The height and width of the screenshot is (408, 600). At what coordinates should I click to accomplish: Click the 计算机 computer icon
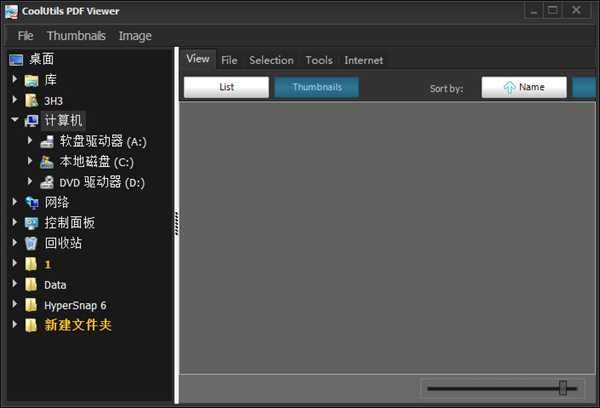click(32, 121)
